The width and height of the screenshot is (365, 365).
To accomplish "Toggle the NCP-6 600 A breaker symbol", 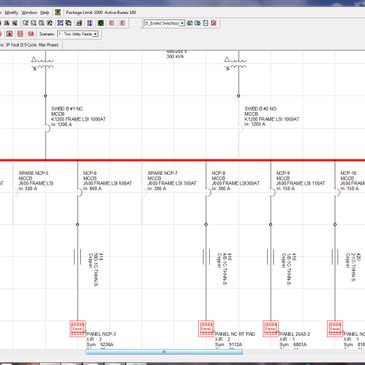I will coord(79,192).
